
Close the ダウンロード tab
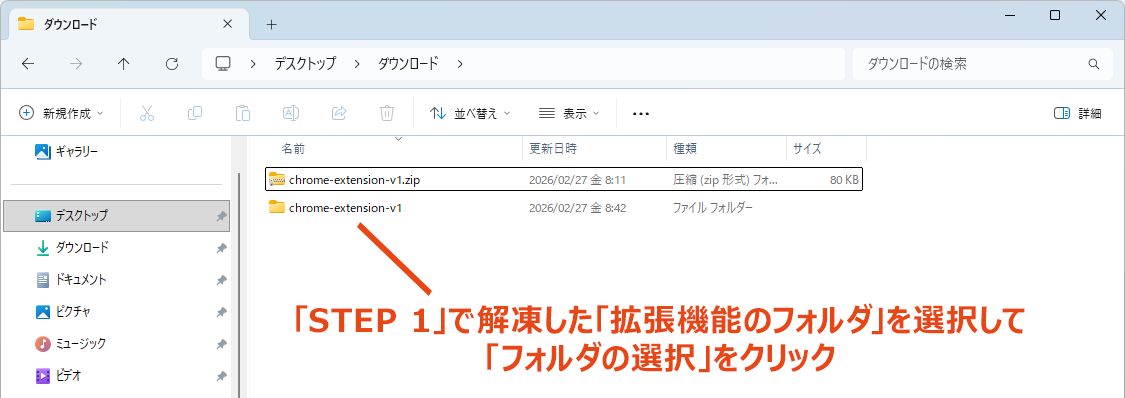pyautogui.click(x=227, y=24)
